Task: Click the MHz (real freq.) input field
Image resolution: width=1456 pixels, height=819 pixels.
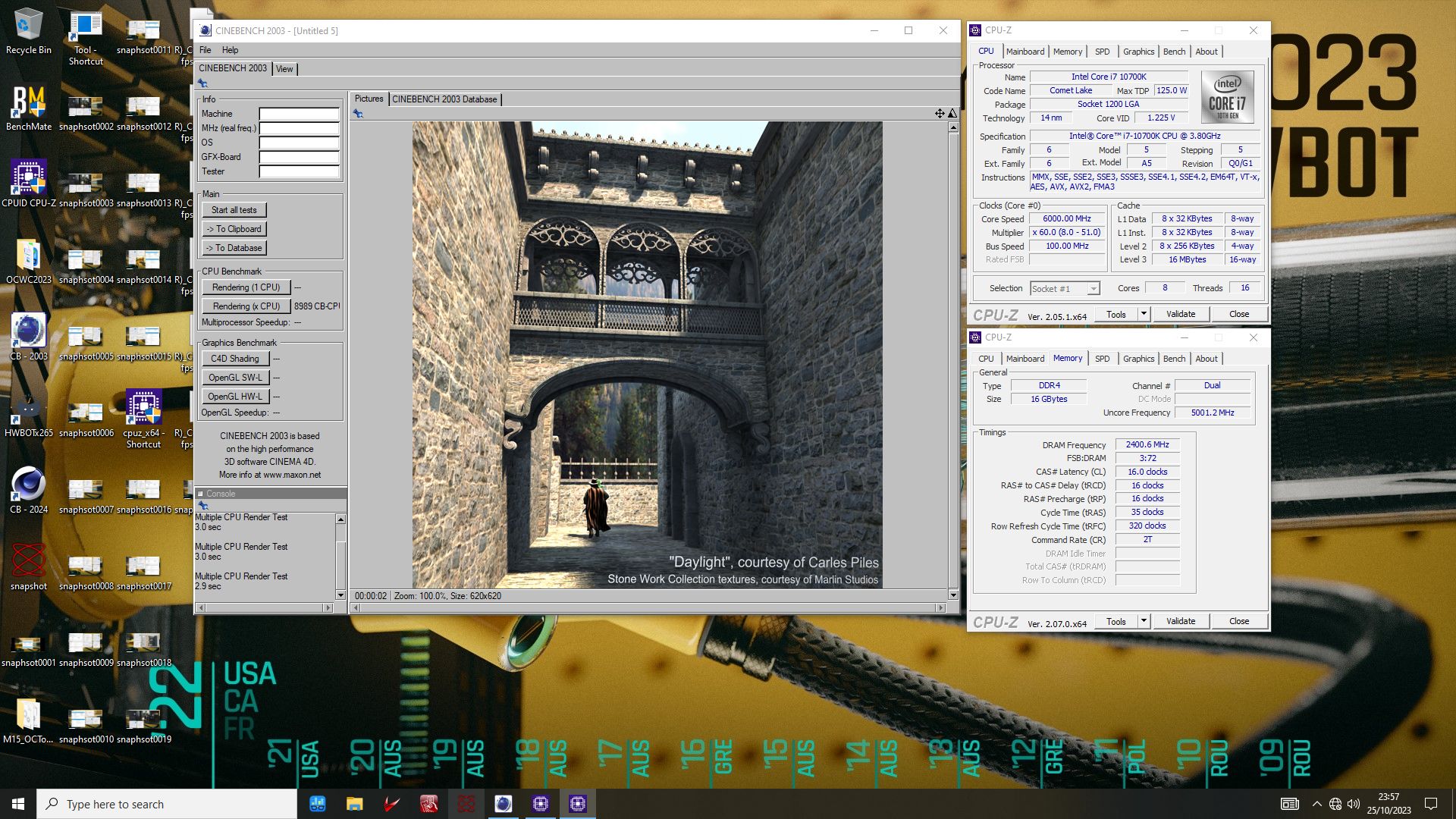Action: [x=299, y=128]
